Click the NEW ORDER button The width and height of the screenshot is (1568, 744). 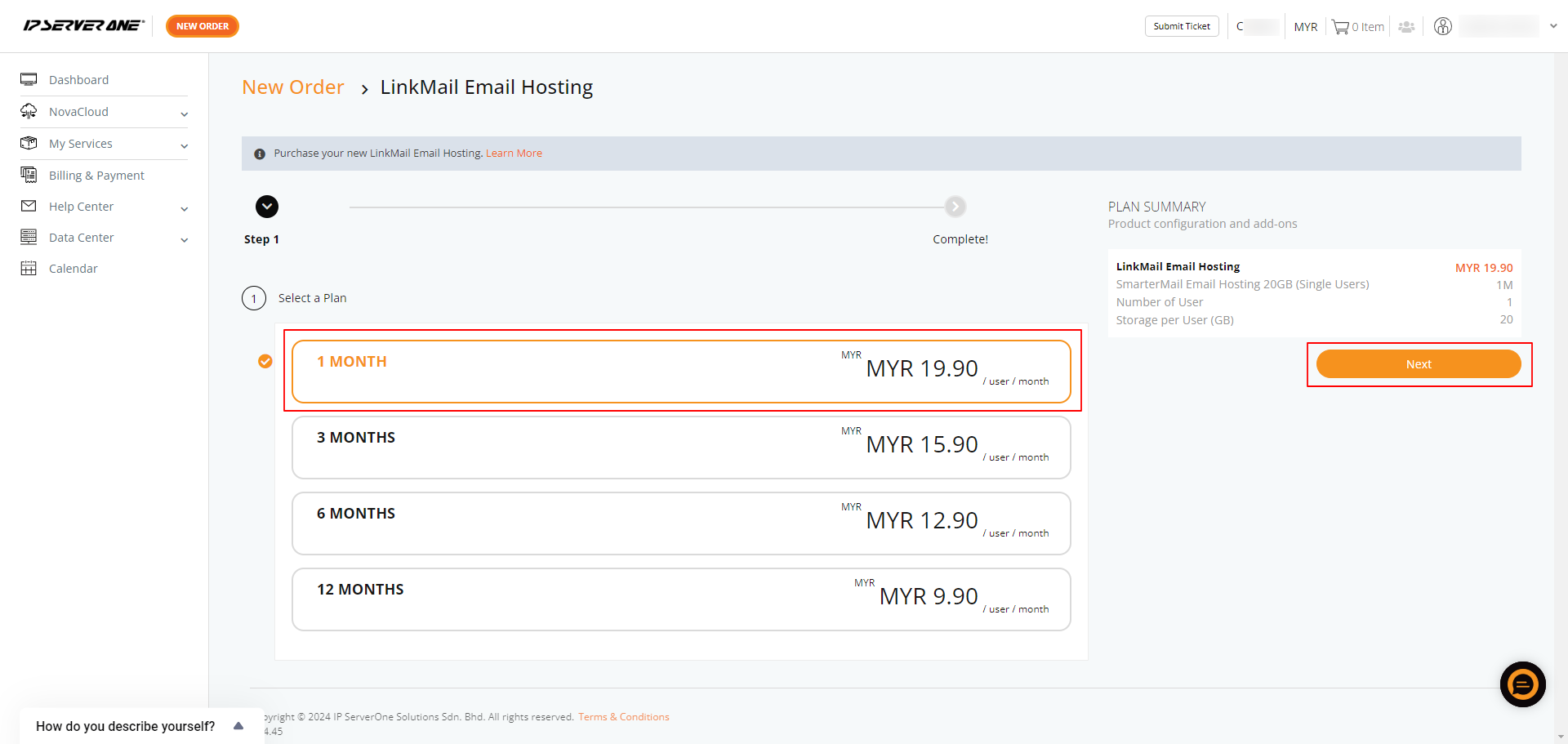(203, 26)
